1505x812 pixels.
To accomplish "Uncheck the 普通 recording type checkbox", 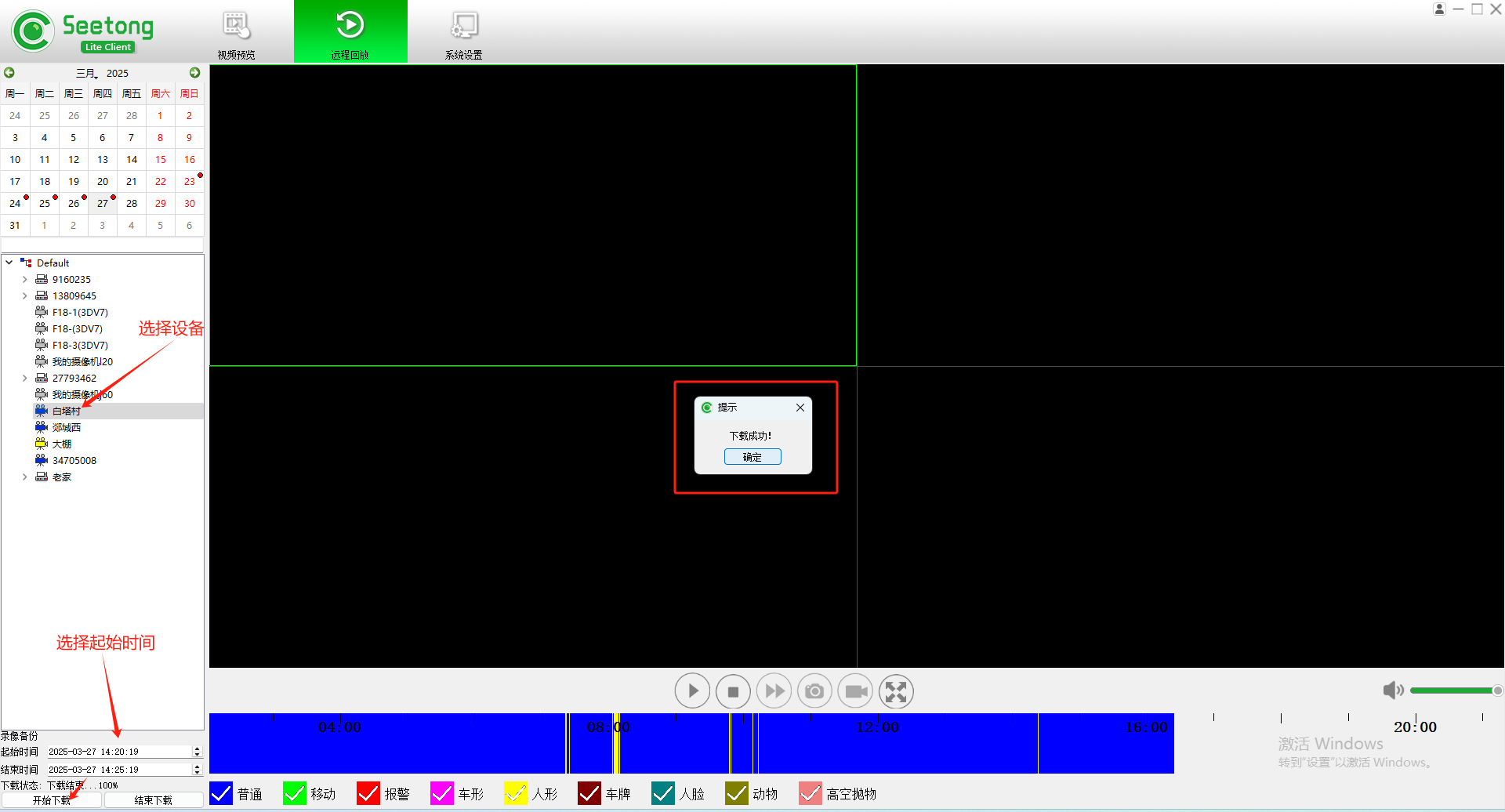I will 222,793.
